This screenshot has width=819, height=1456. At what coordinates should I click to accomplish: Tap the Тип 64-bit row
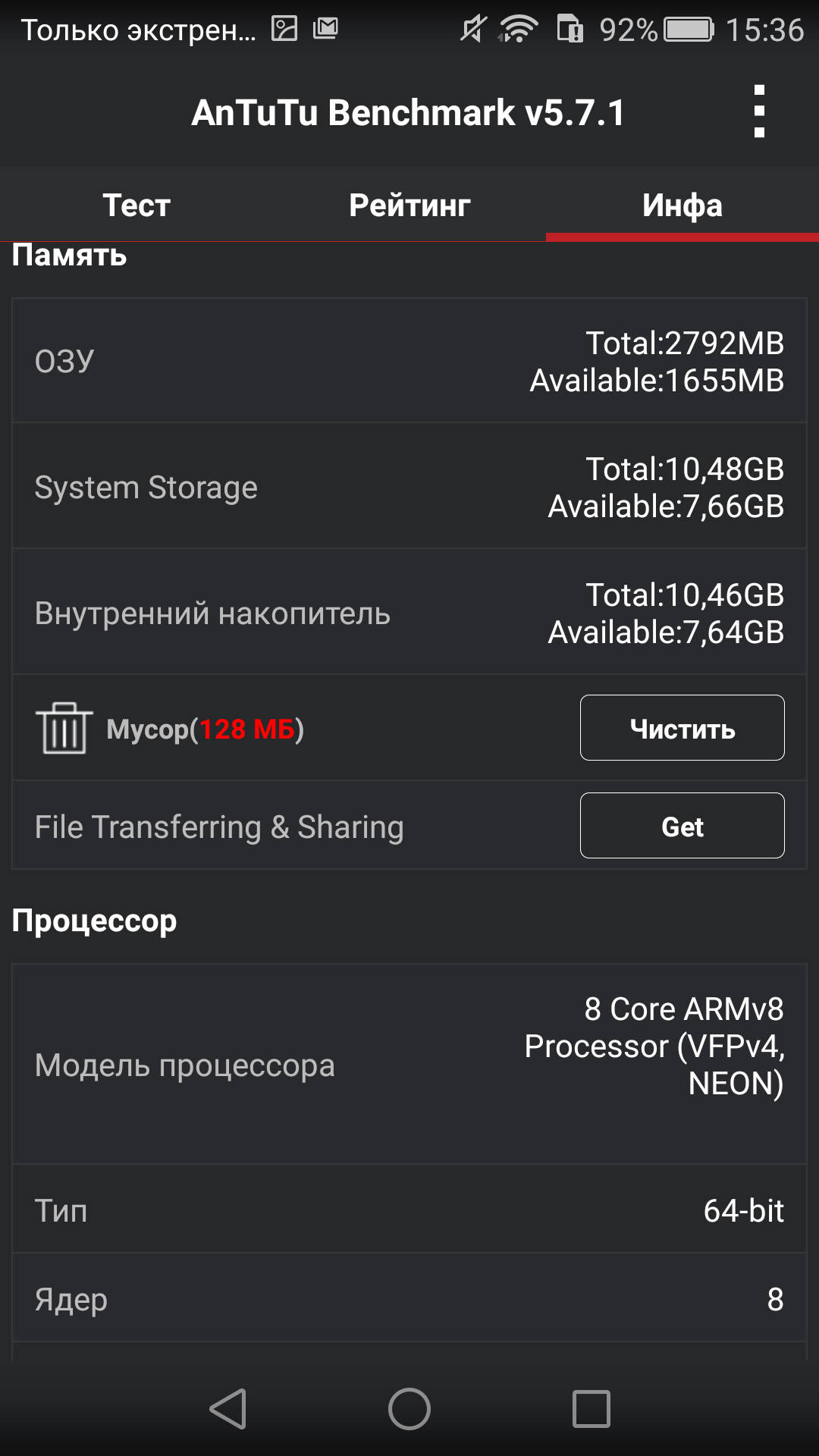click(x=409, y=1209)
